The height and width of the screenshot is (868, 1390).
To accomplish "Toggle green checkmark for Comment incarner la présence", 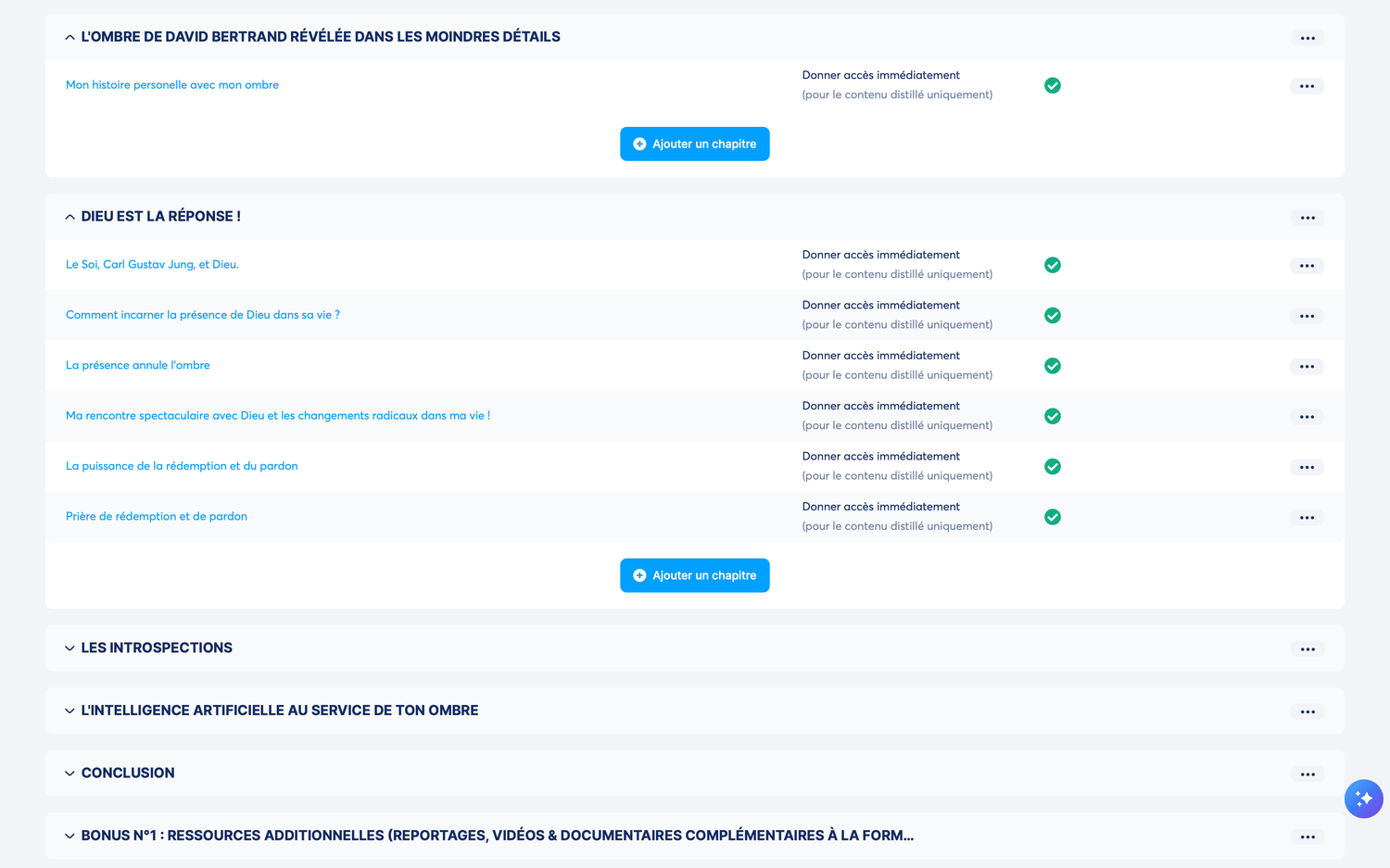I will coord(1053,316).
